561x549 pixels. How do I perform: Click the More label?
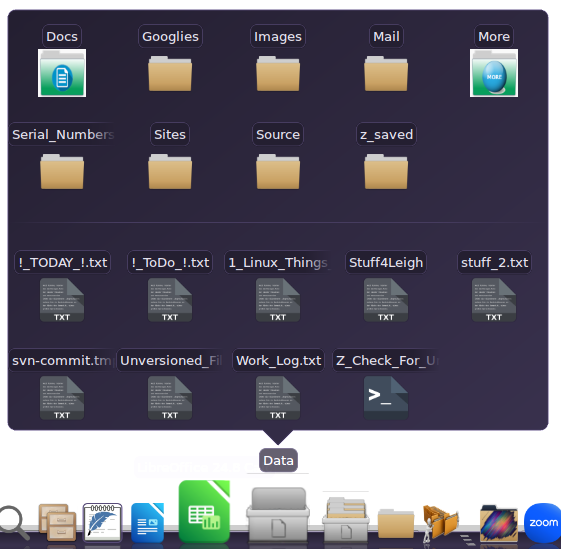click(494, 36)
